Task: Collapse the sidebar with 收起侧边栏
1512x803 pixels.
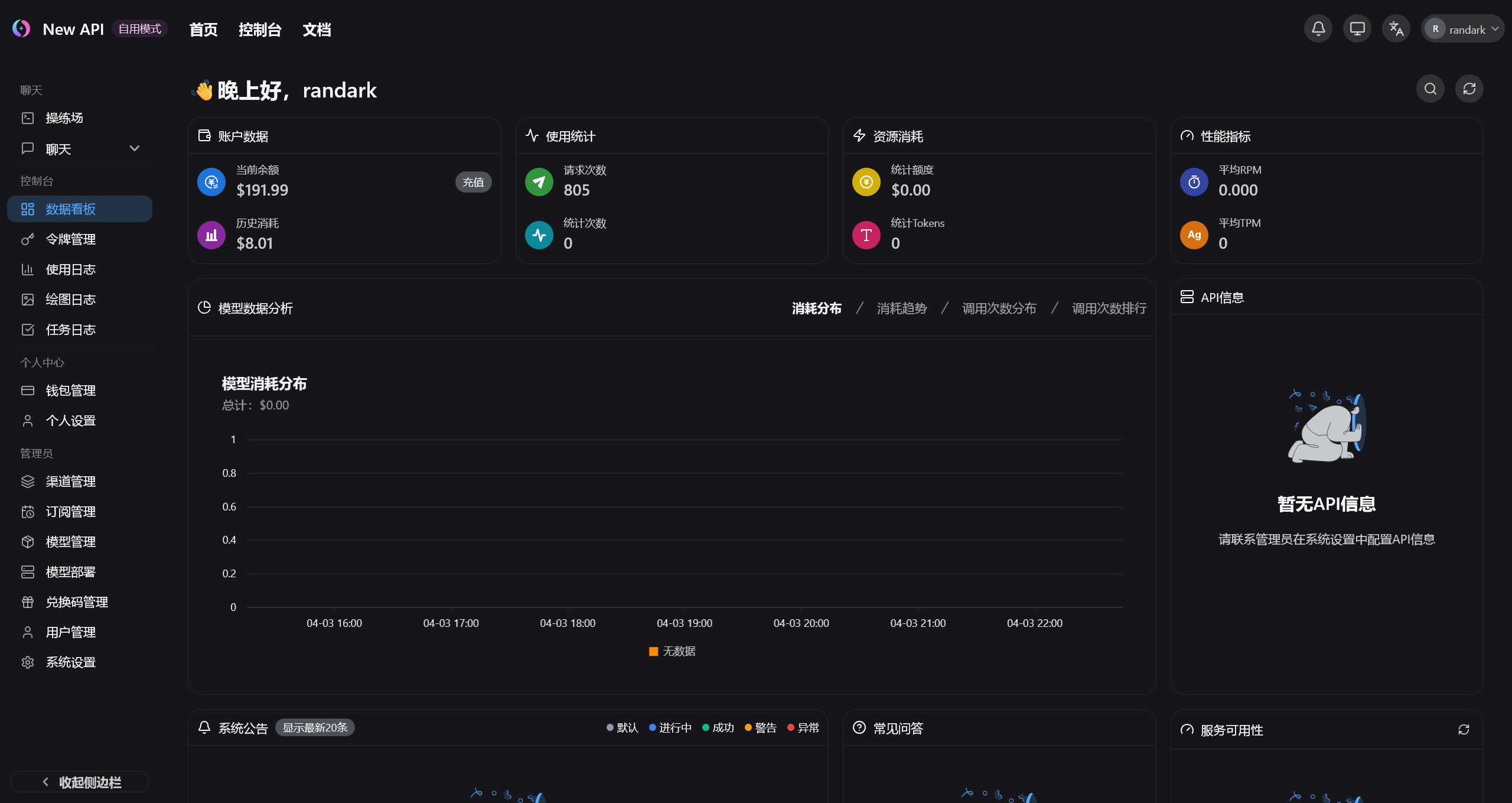Action: (80, 782)
